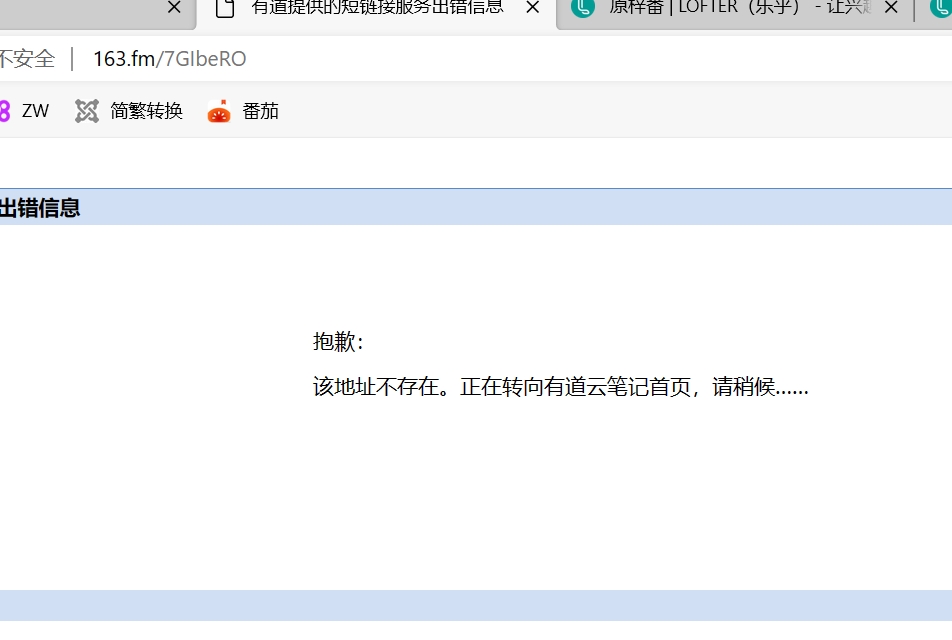Image resolution: width=952 pixels, height=640 pixels.
Task: Click the 抱歉: apology text
Action: click(339, 342)
